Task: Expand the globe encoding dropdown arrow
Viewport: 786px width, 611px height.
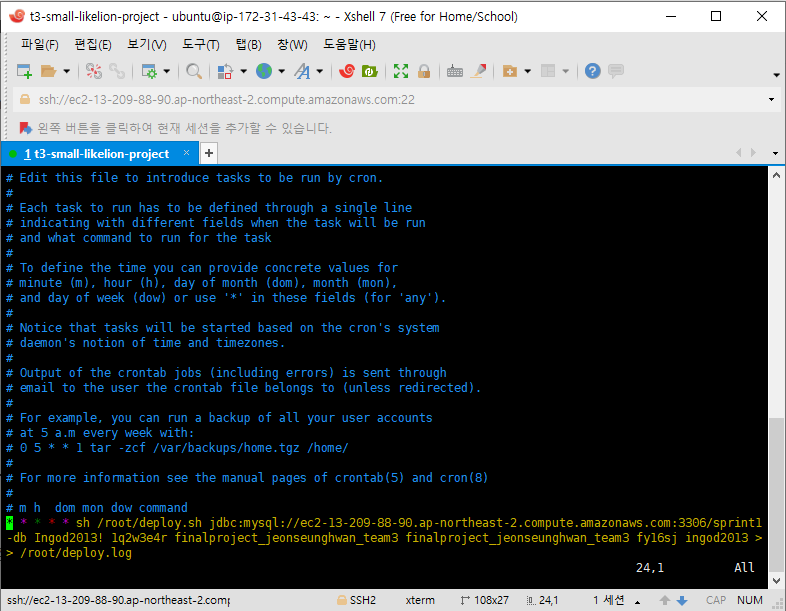Action: point(282,71)
